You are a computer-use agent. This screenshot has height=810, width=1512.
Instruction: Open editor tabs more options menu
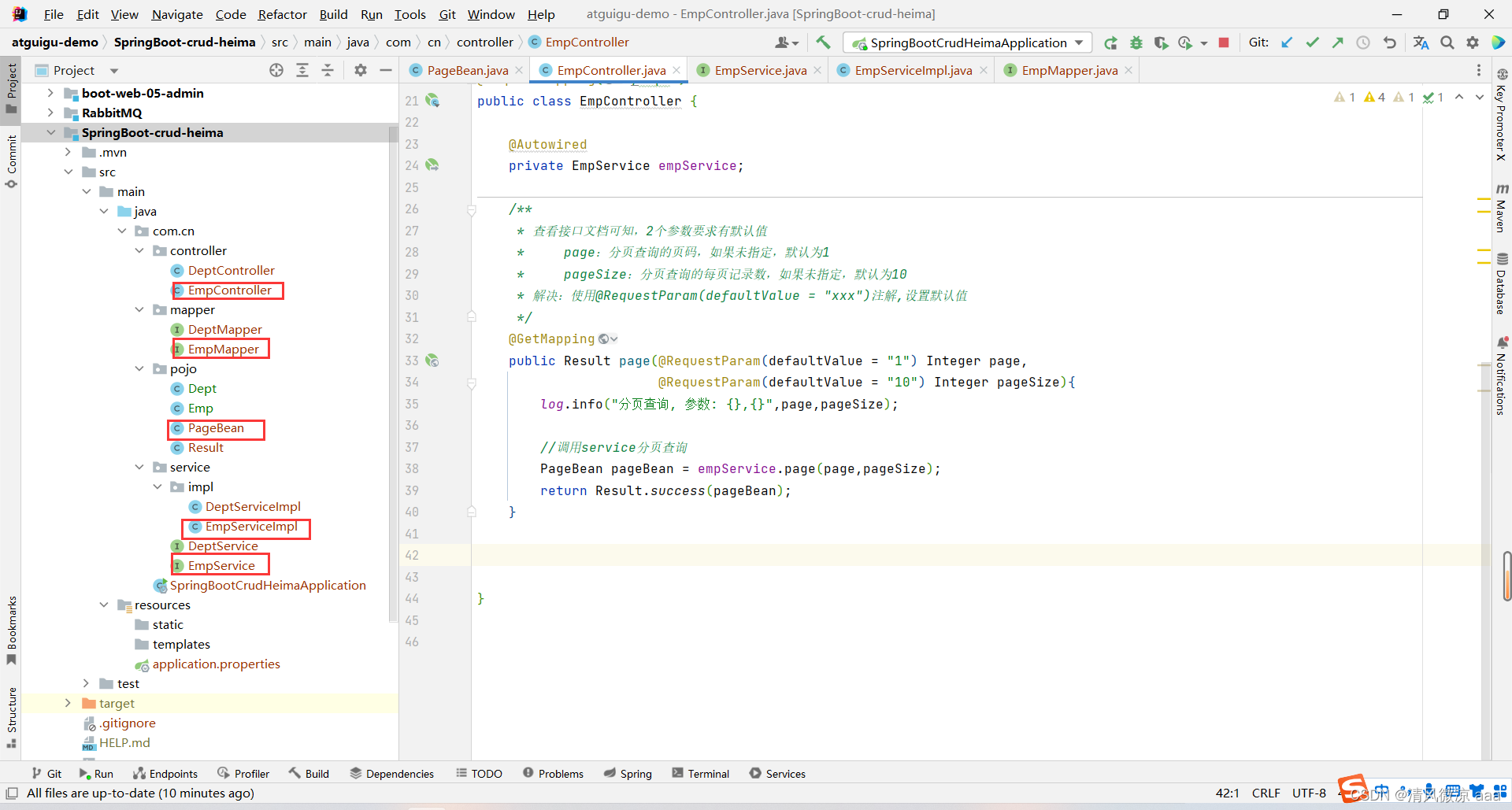click(1478, 70)
